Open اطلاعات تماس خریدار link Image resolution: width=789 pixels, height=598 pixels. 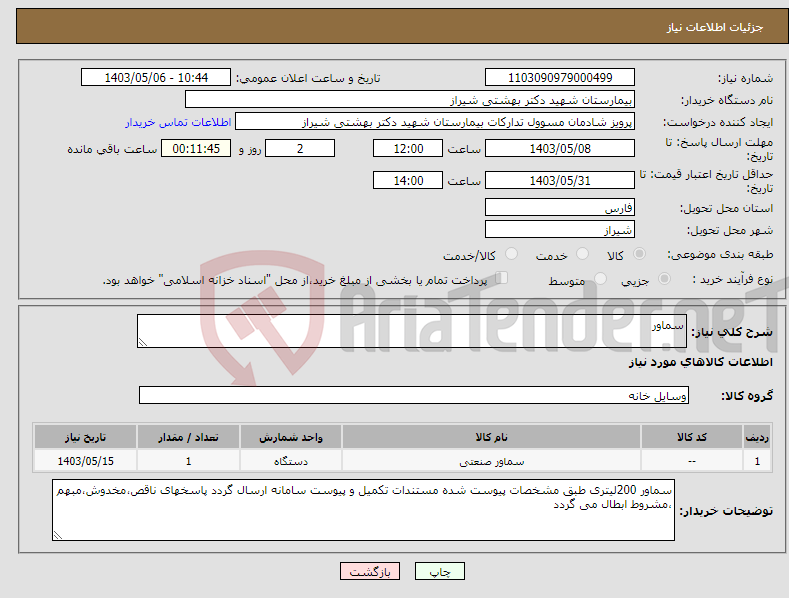click(x=178, y=122)
